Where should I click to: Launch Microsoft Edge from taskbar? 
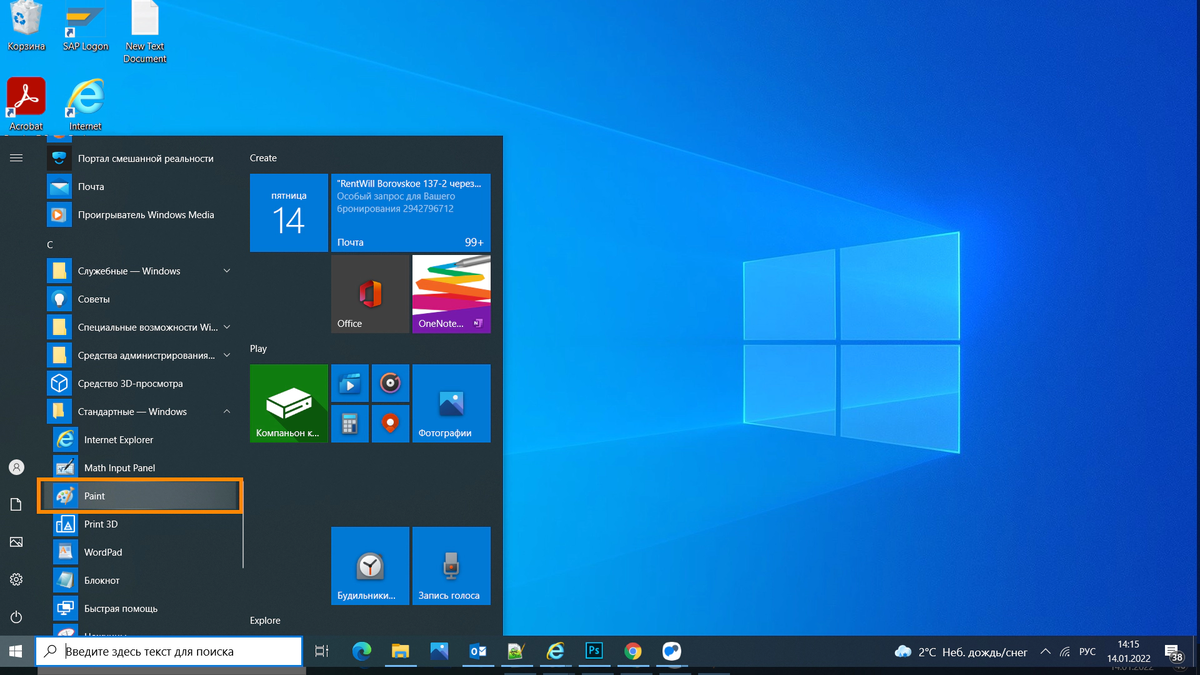tap(362, 652)
